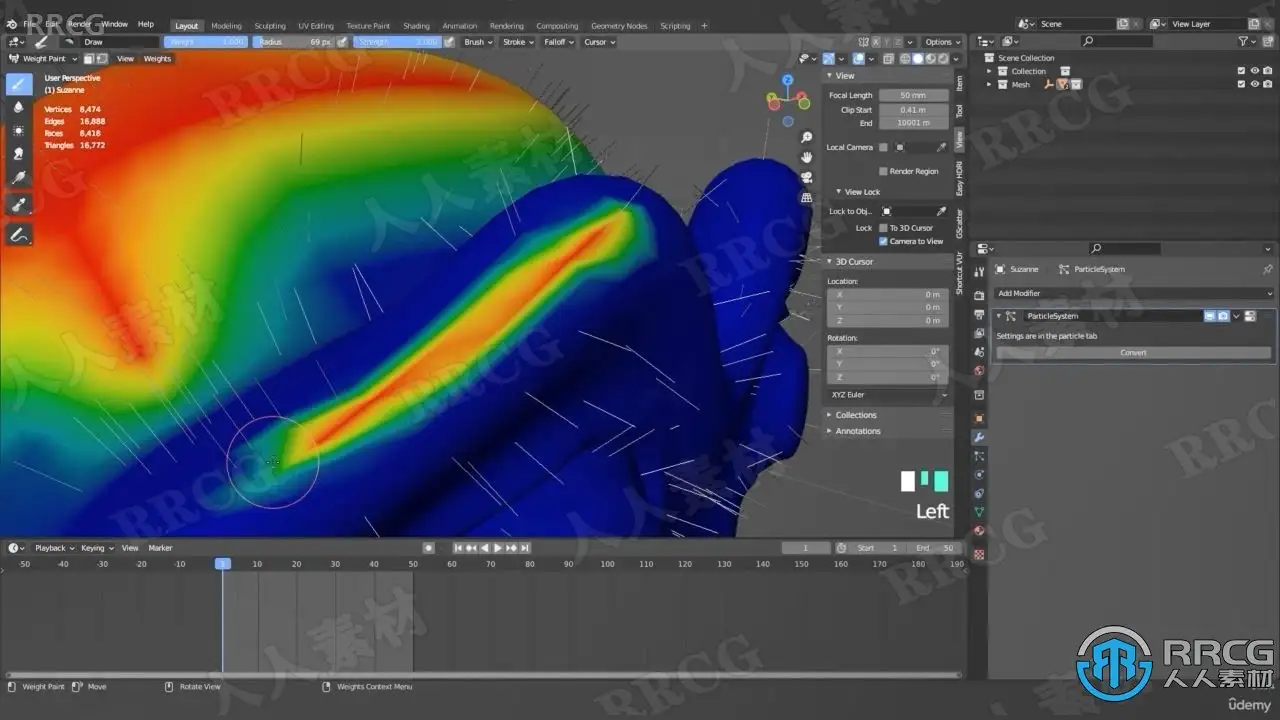Select the Sample Weight eyedropper tool
The height and width of the screenshot is (720, 1280).
coord(18,205)
